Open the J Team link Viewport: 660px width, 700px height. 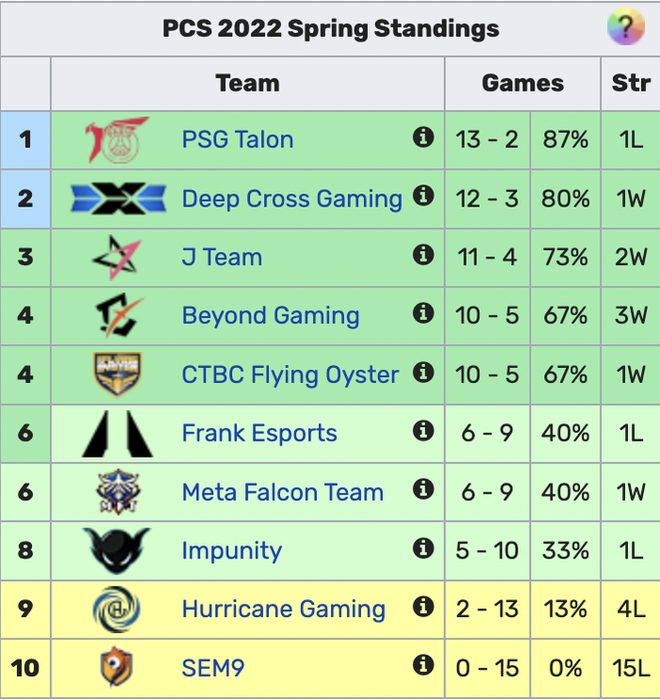(221, 257)
